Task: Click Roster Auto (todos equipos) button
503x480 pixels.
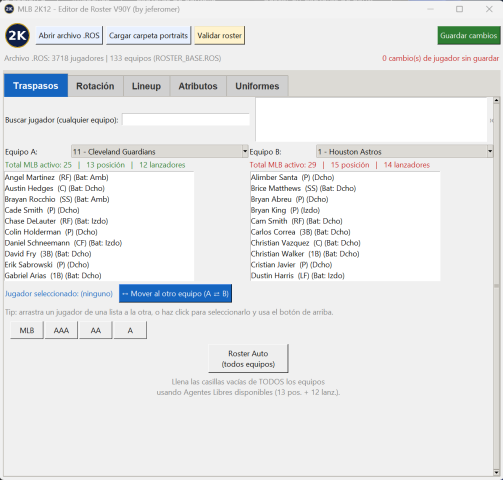Action: [248, 359]
